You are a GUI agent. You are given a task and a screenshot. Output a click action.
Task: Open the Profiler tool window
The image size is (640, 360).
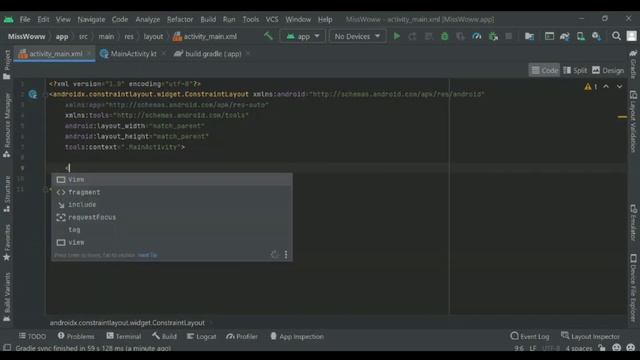pyautogui.click(x=242, y=336)
